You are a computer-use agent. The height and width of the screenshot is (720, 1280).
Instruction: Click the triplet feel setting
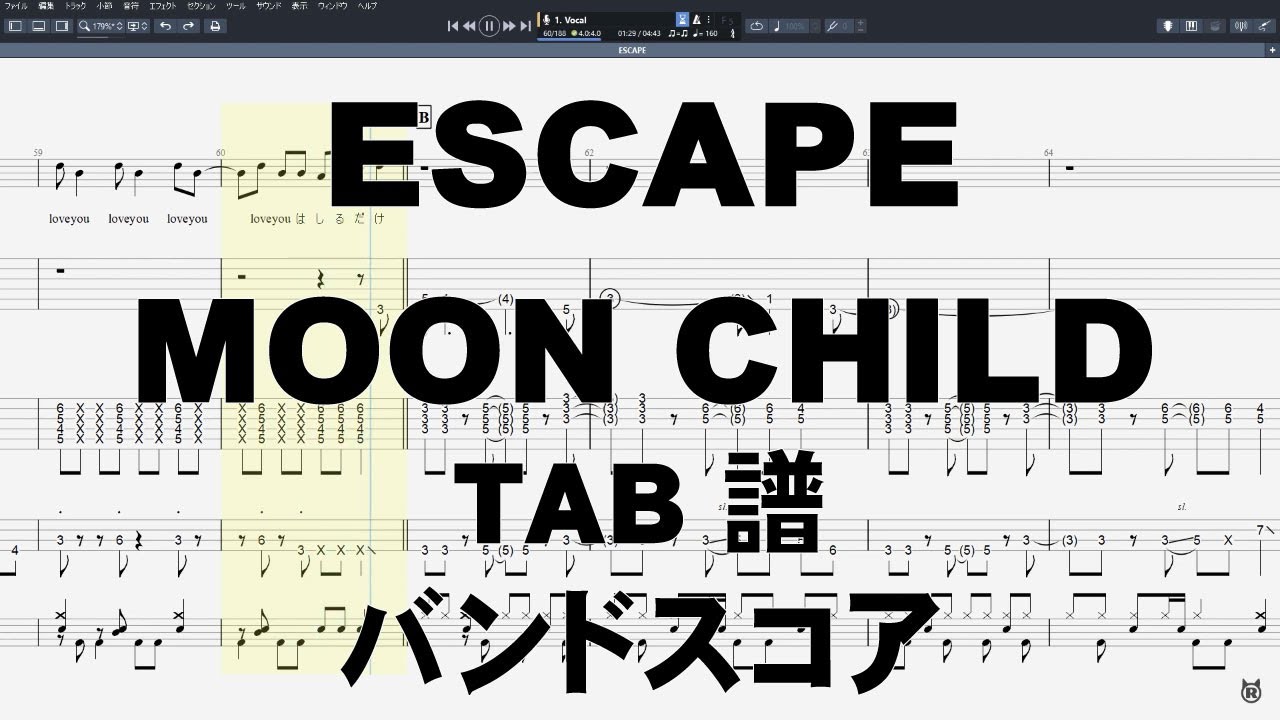coord(677,34)
